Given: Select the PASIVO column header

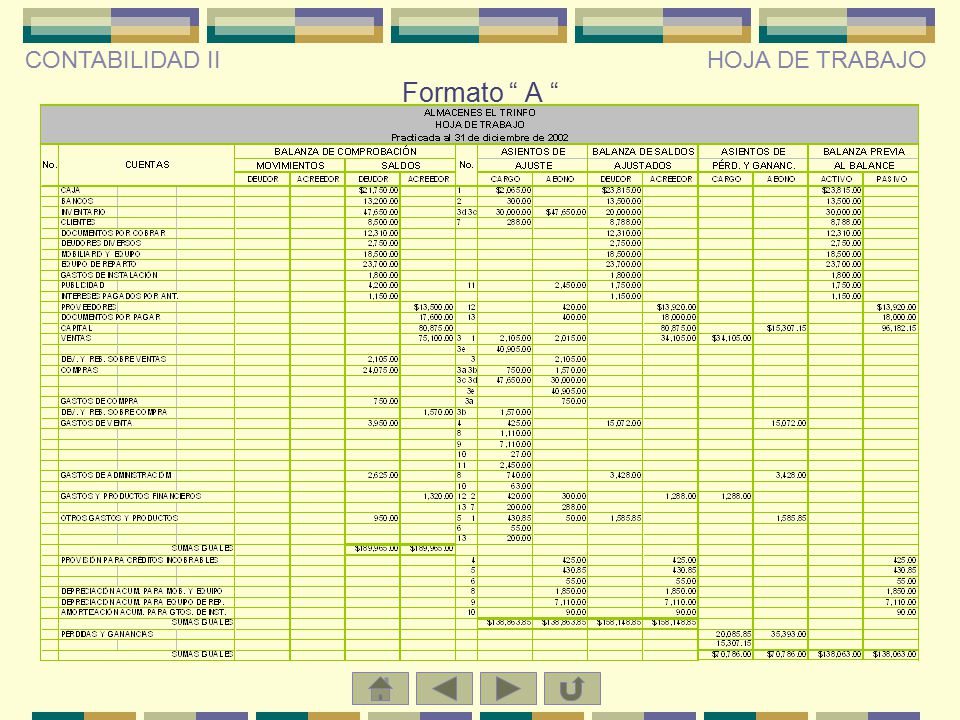Looking at the screenshot, I should [891, 179].
